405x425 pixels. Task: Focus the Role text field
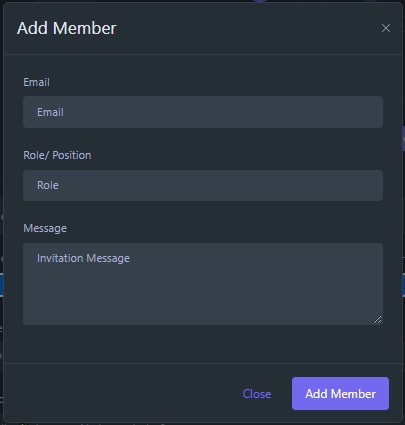coord(203,185)
